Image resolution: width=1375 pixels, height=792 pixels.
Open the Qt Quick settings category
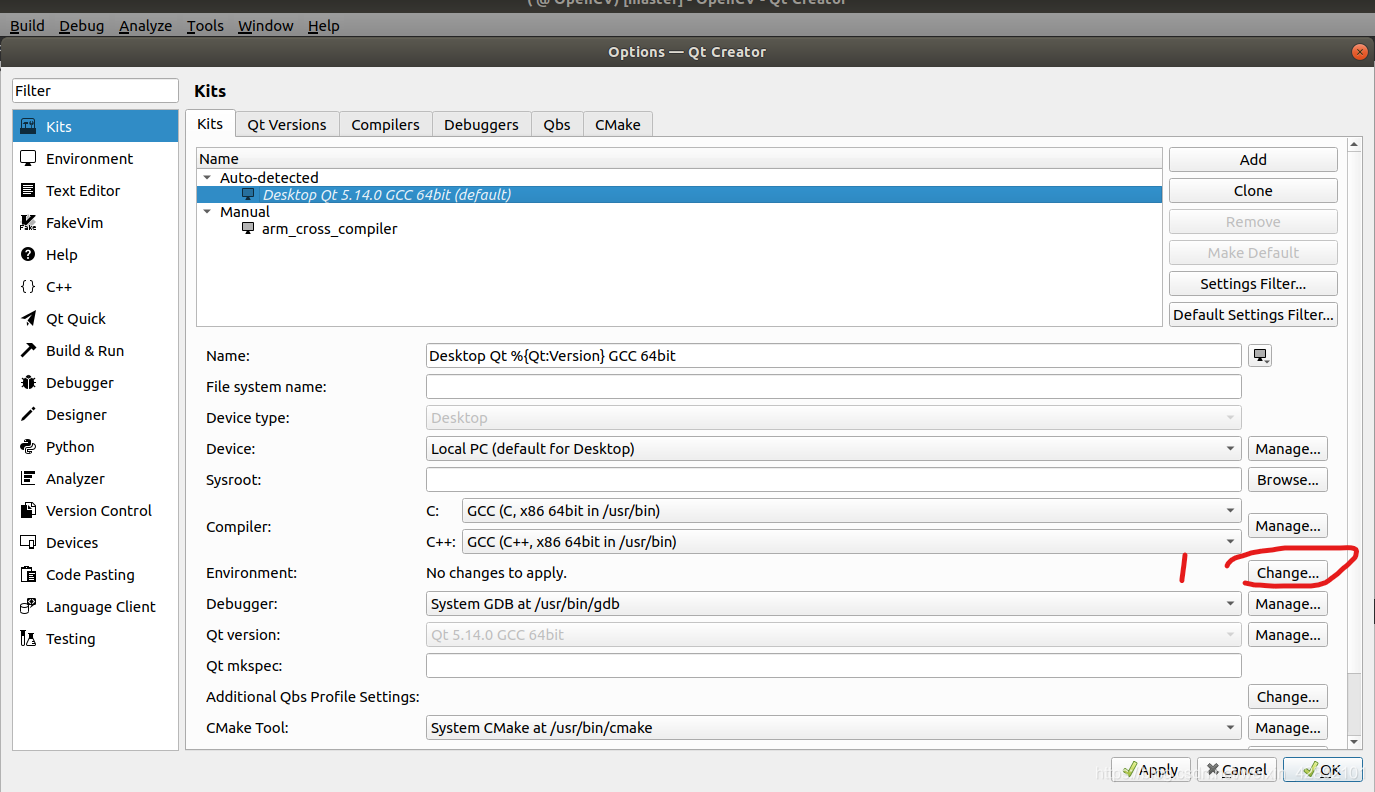click(x=95, y=318)
